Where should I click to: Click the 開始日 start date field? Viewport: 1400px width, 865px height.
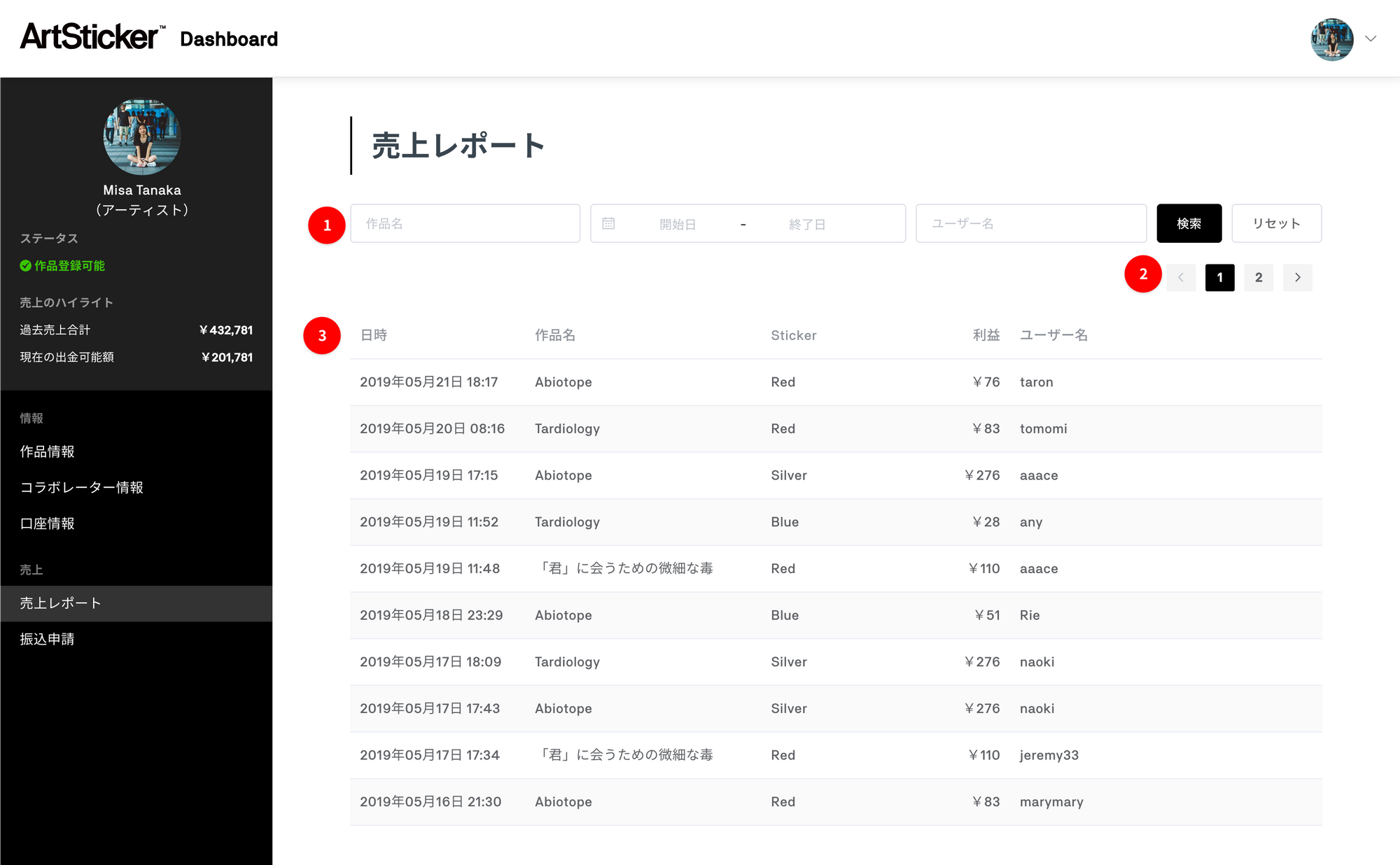pos(678,224)
